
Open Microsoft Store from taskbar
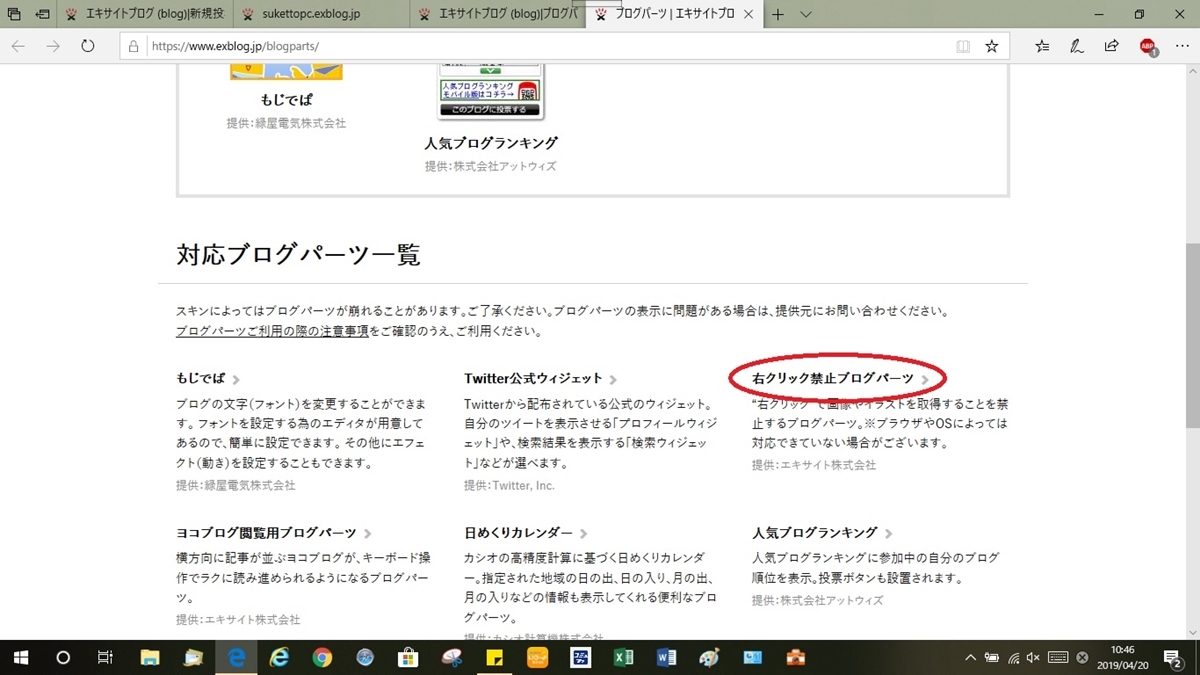[408, 657]
